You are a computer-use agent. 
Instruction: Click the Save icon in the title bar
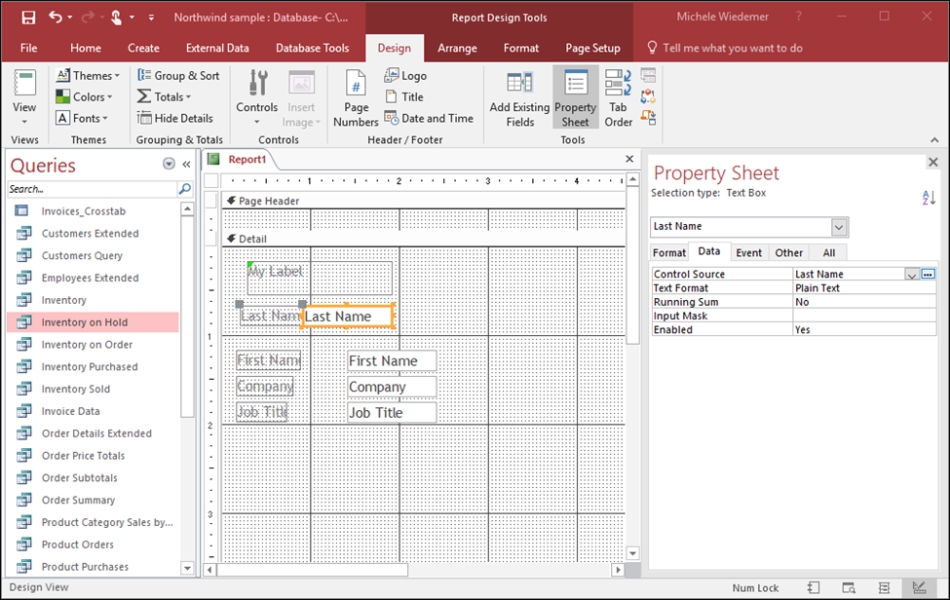tap(28, 18)
